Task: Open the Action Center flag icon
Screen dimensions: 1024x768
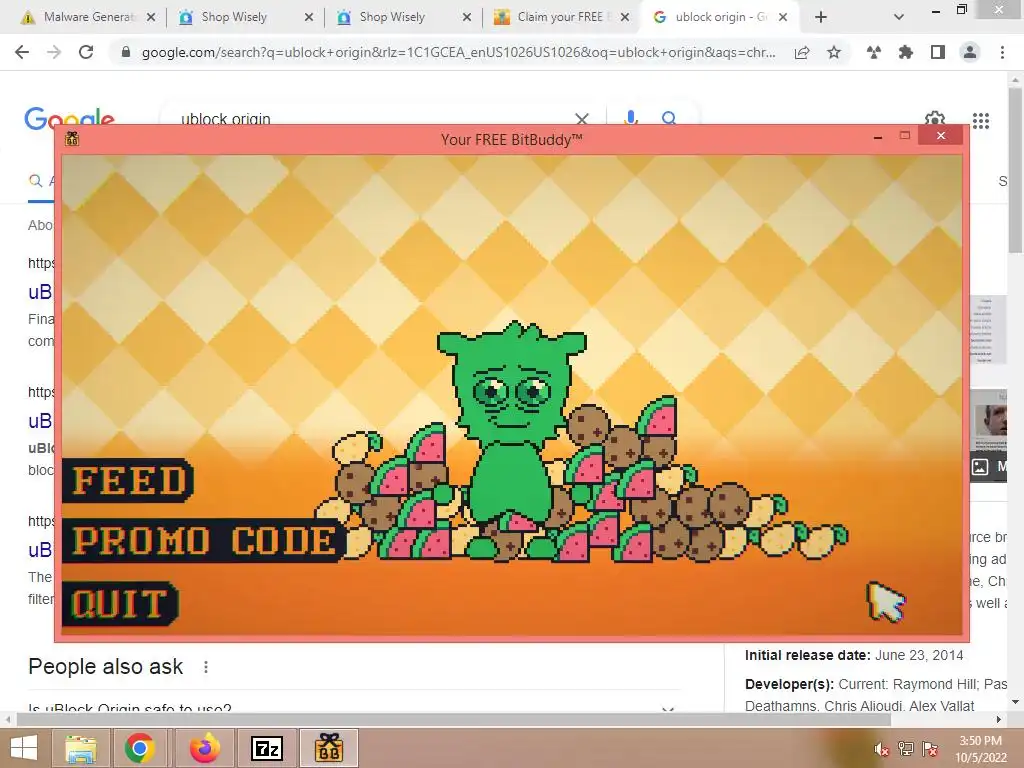Action: [930, 749]
